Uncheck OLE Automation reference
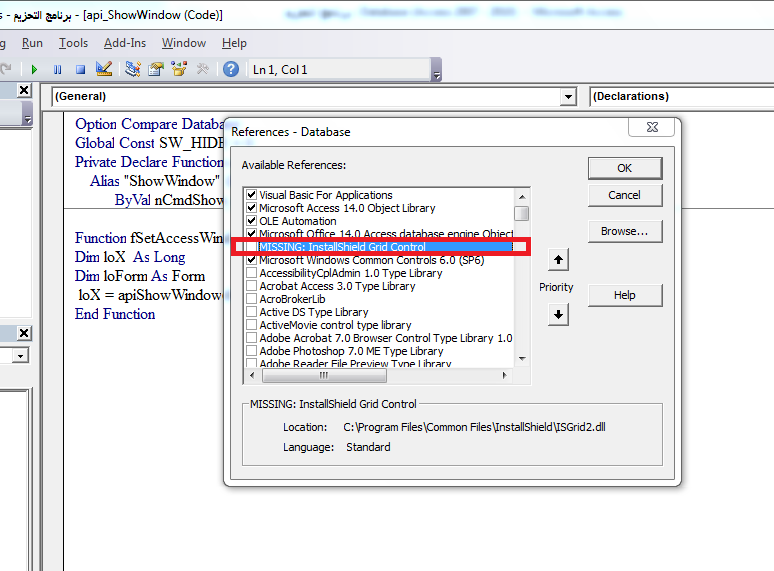The image size is (774, 571). [251, 221]
